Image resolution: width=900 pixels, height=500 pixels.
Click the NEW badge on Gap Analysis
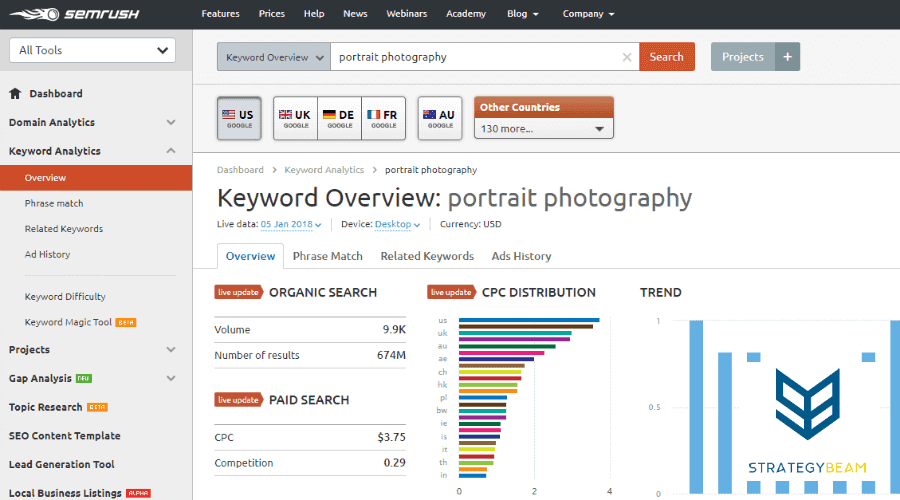84,378
